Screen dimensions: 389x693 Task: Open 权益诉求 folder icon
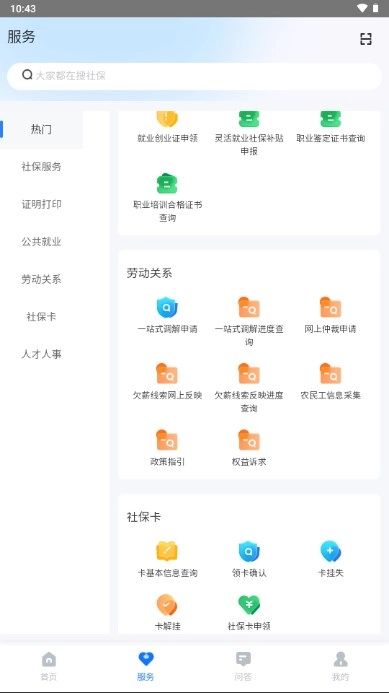[249, 440]
